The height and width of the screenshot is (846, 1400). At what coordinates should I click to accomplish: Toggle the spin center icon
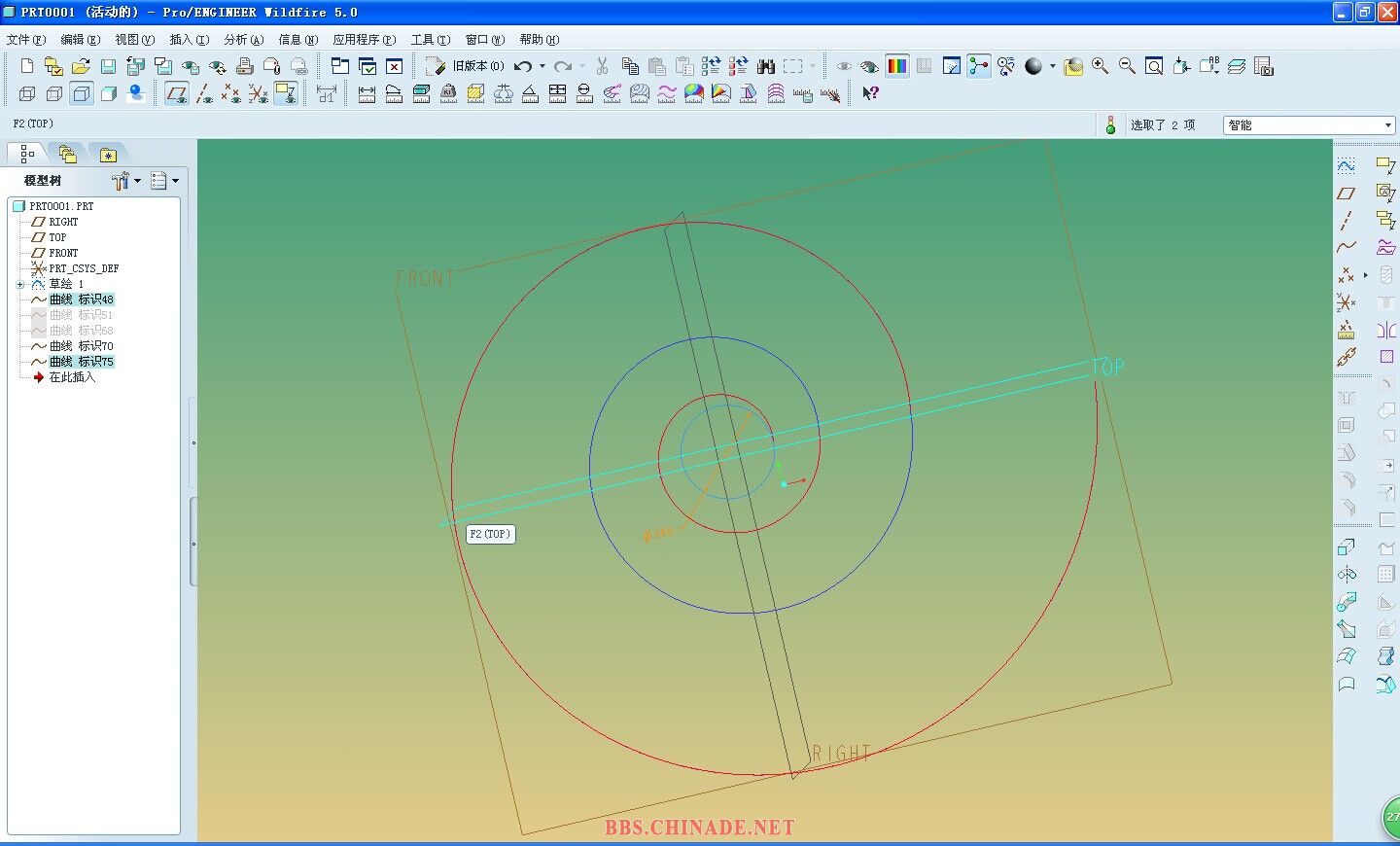979,66
